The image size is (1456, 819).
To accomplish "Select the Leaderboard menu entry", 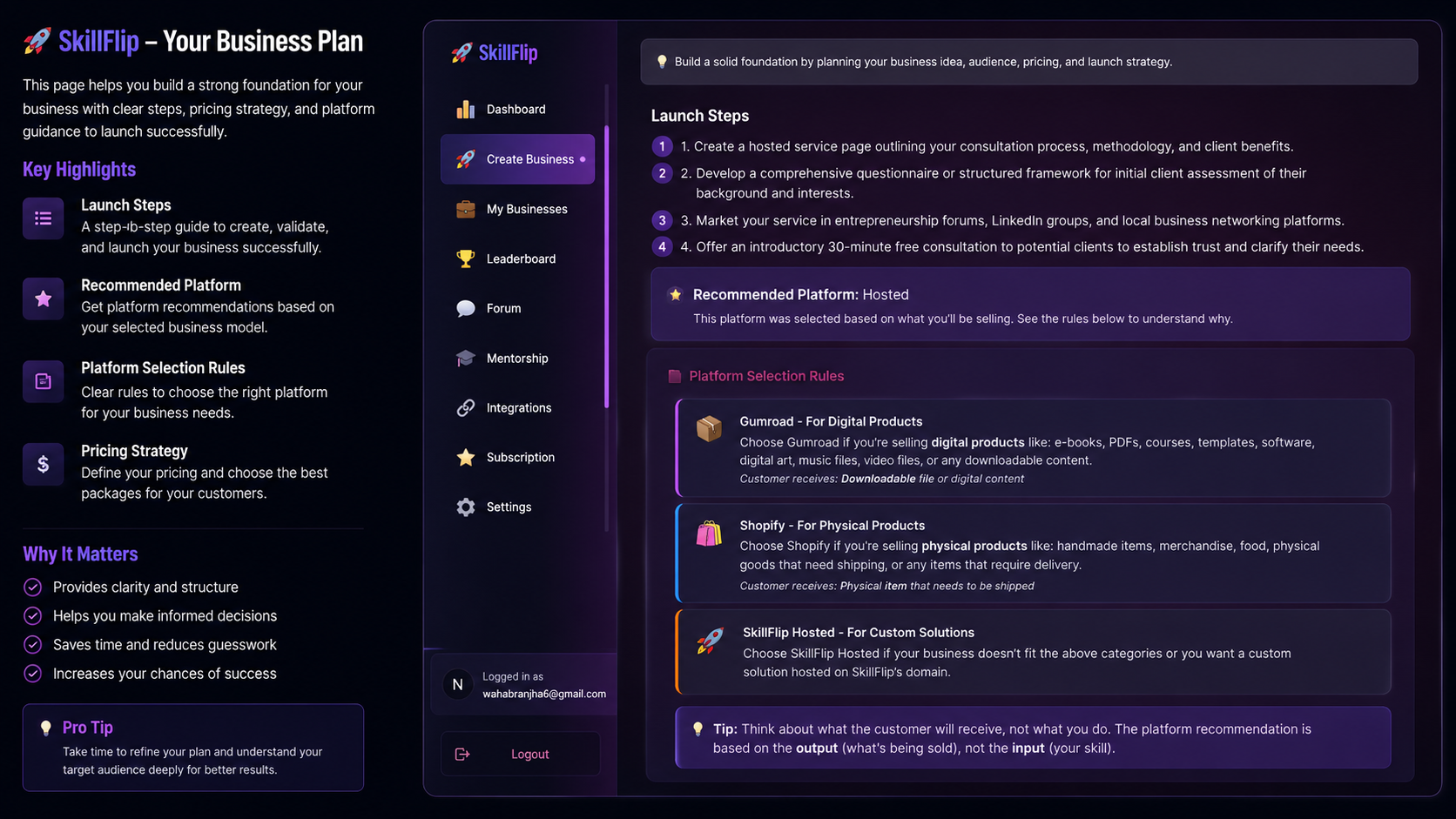I will pos(517,258).
